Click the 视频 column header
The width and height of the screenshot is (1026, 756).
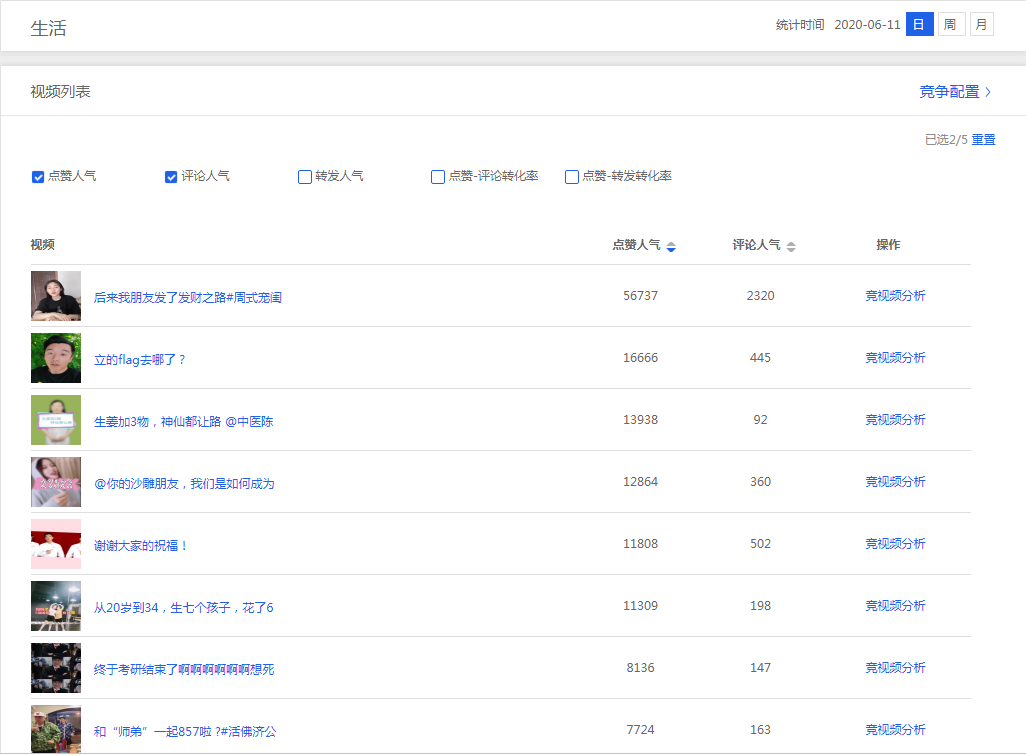pos(43,245)
